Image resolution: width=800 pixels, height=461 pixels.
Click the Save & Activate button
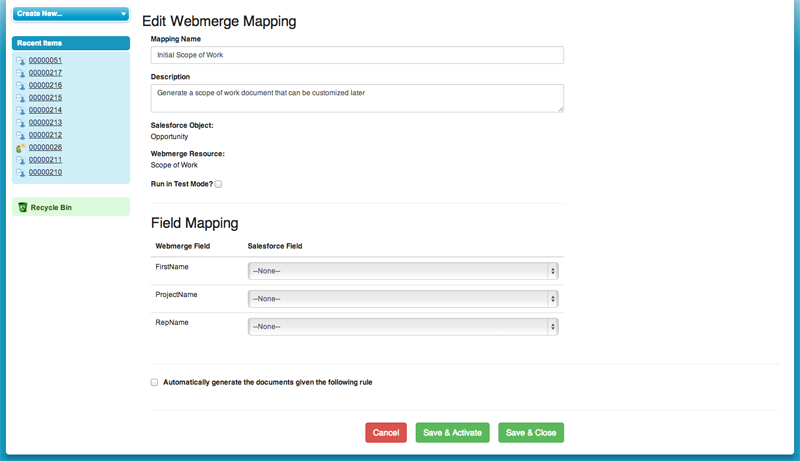click(x=453, y=432)
